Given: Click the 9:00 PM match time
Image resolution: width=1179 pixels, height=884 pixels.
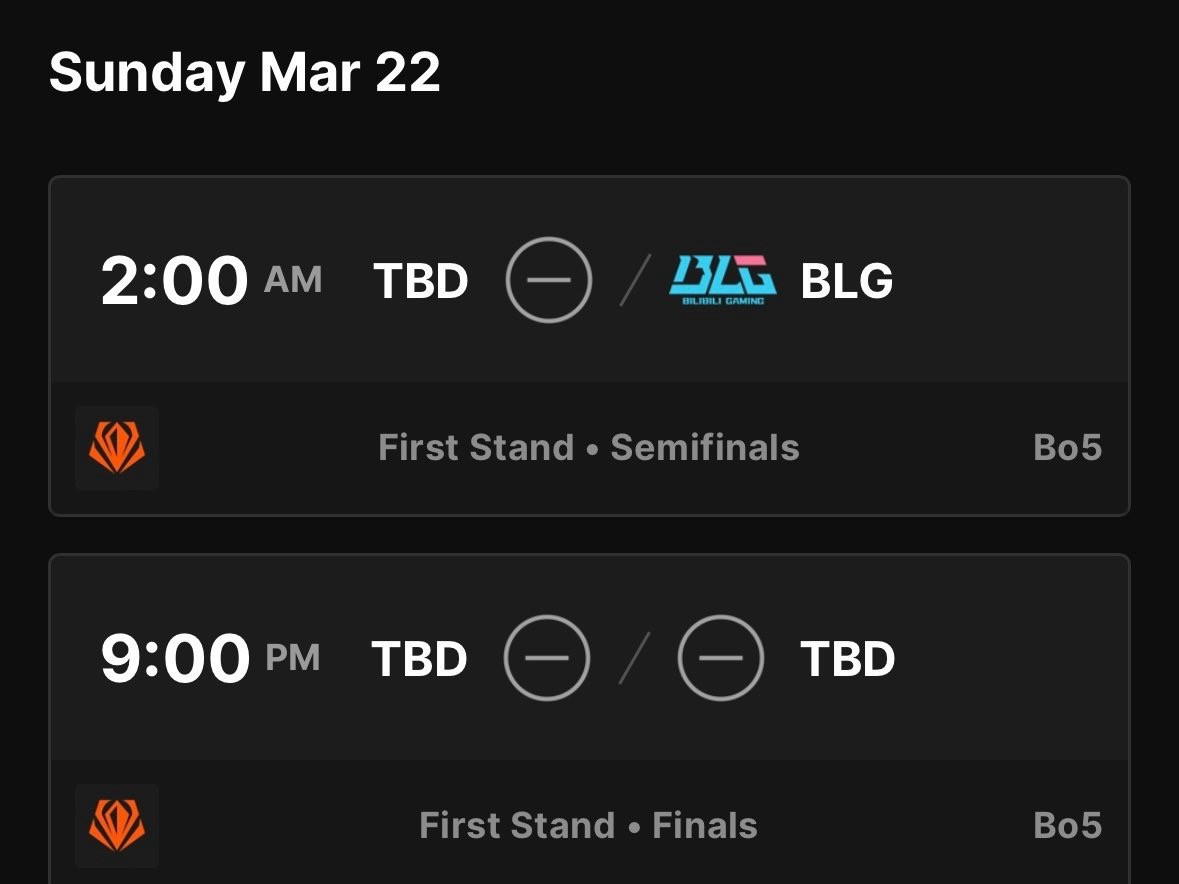Looking at the screenshot, I should [175, 659].
